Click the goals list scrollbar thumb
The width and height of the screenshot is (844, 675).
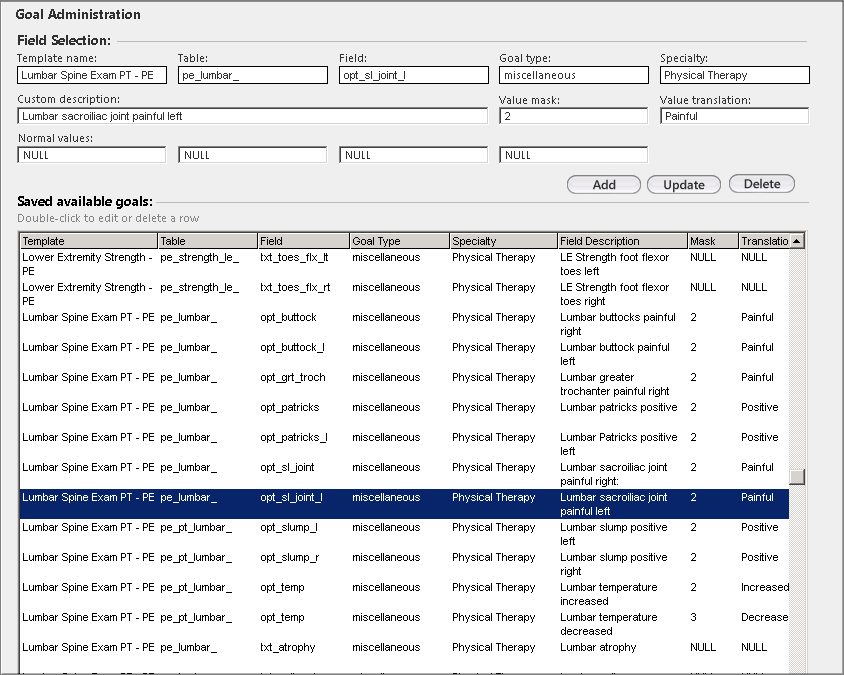(x=797, y=477)
